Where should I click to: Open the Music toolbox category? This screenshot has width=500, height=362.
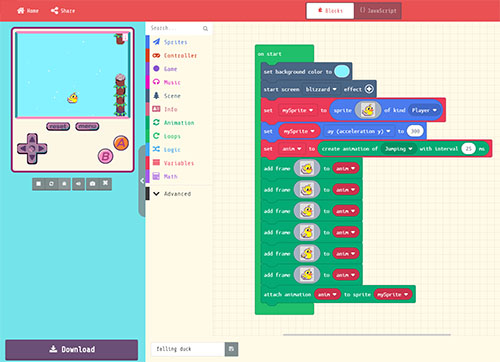(x=179, y=82)
